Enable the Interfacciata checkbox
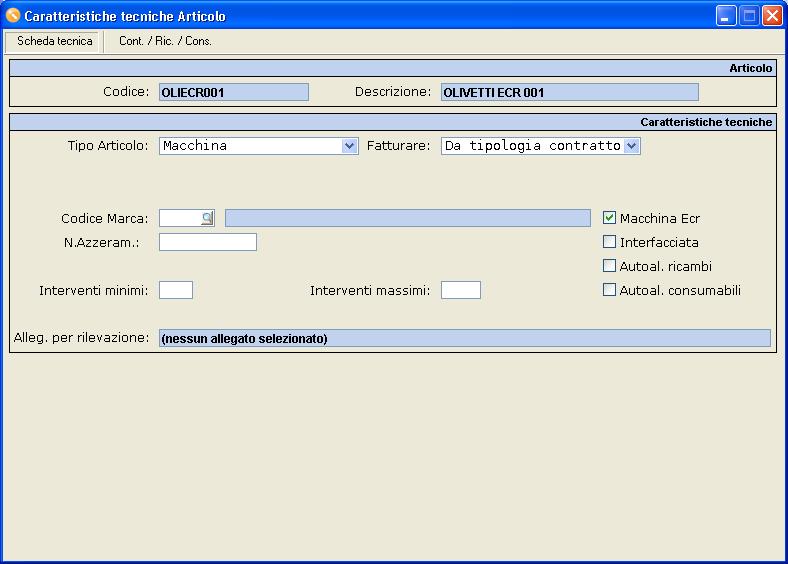788x564 pixels. (609, 242)
